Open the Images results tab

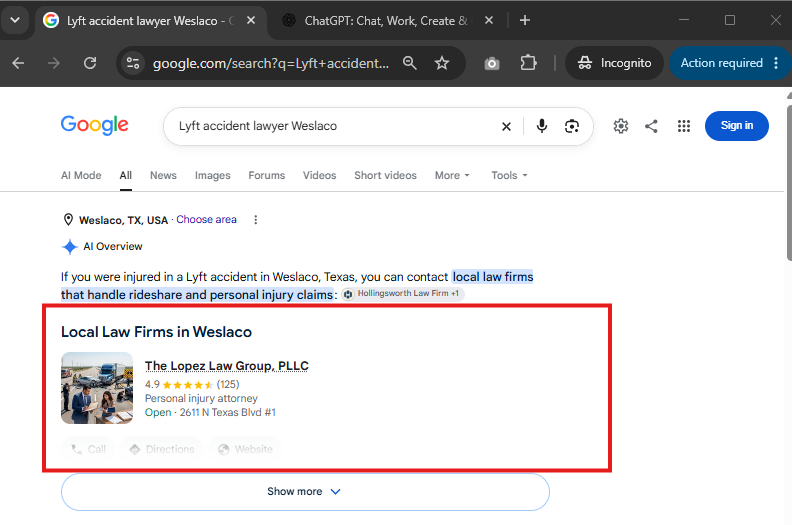213,175
